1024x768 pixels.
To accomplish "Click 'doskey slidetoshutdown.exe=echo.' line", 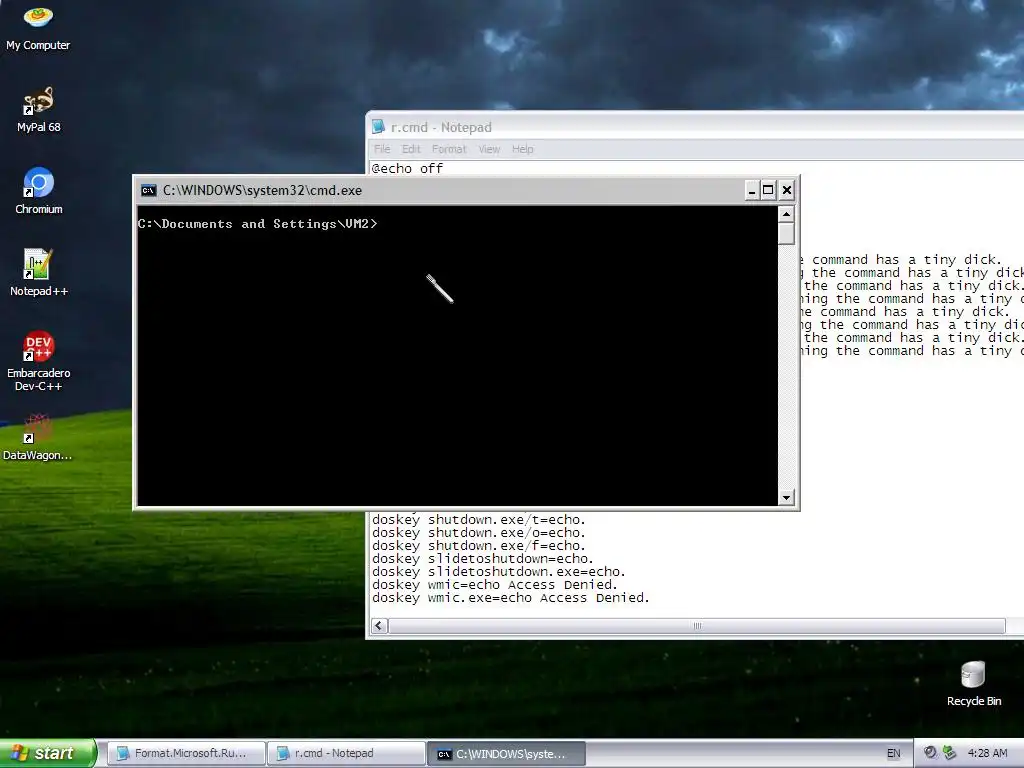I will (499, 572).
